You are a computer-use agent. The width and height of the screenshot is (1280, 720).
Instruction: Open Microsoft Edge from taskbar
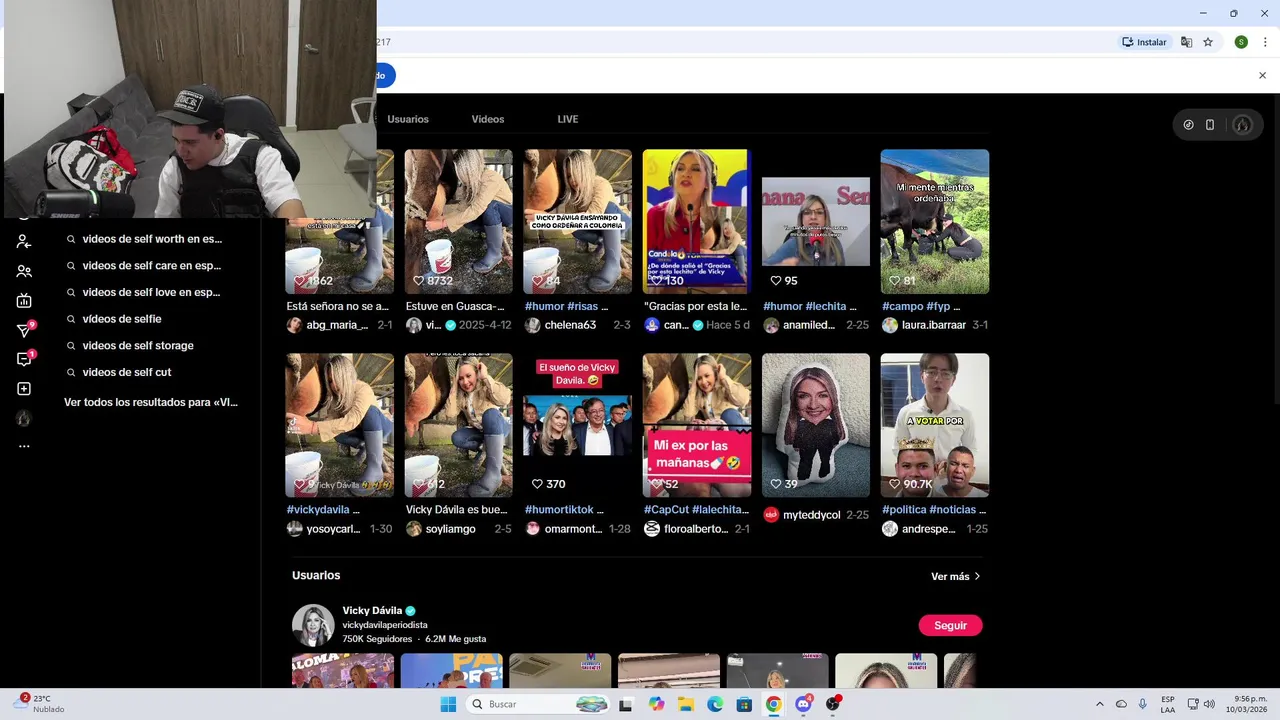[715, 704]
